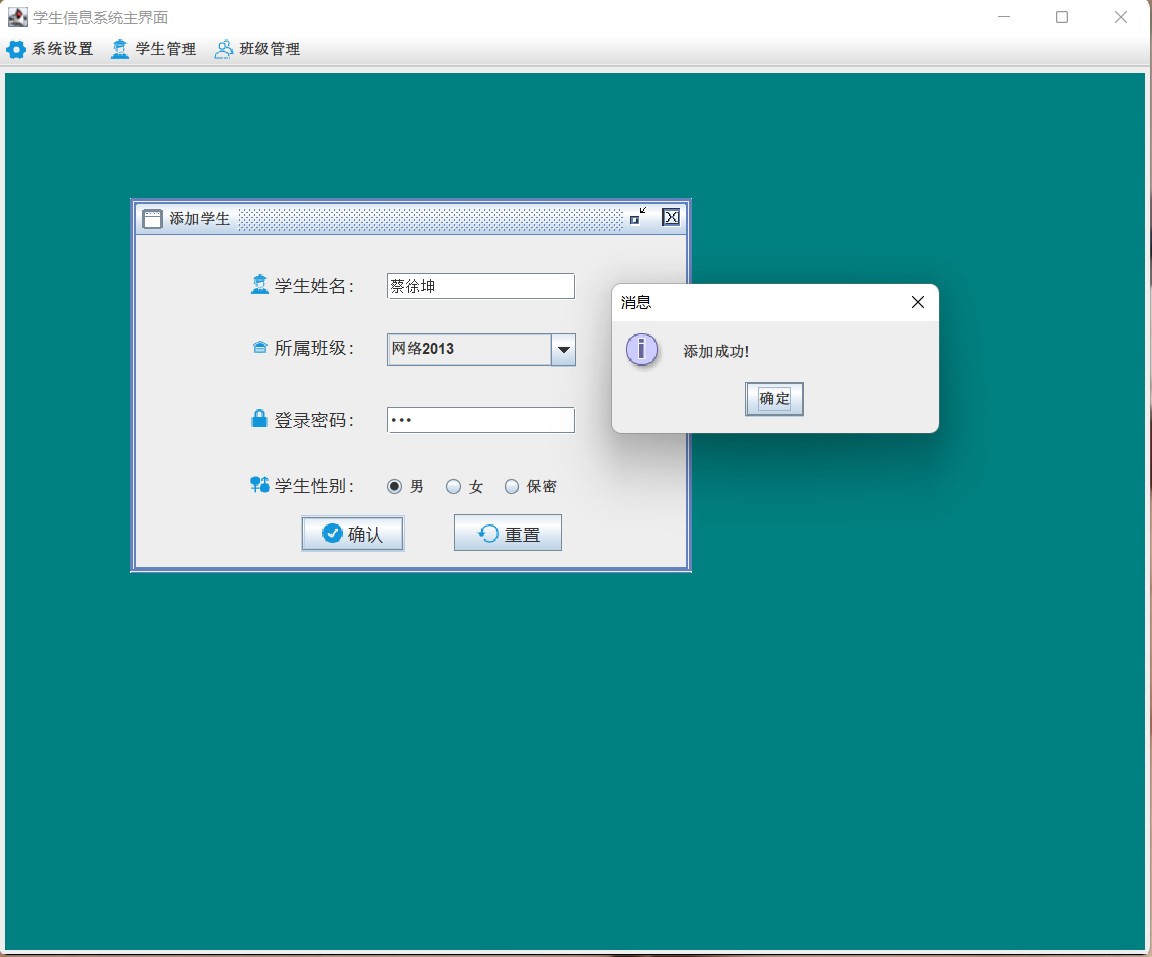Close the 添加学生 internal frame
1152x957 pixels.
672,217
